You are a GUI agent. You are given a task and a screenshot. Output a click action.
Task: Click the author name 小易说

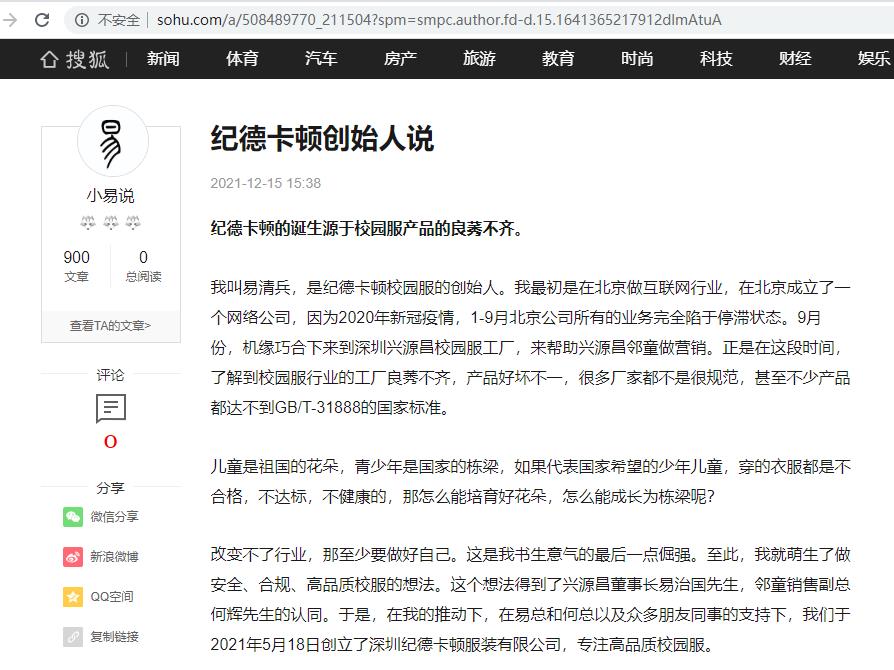[111, 195]
